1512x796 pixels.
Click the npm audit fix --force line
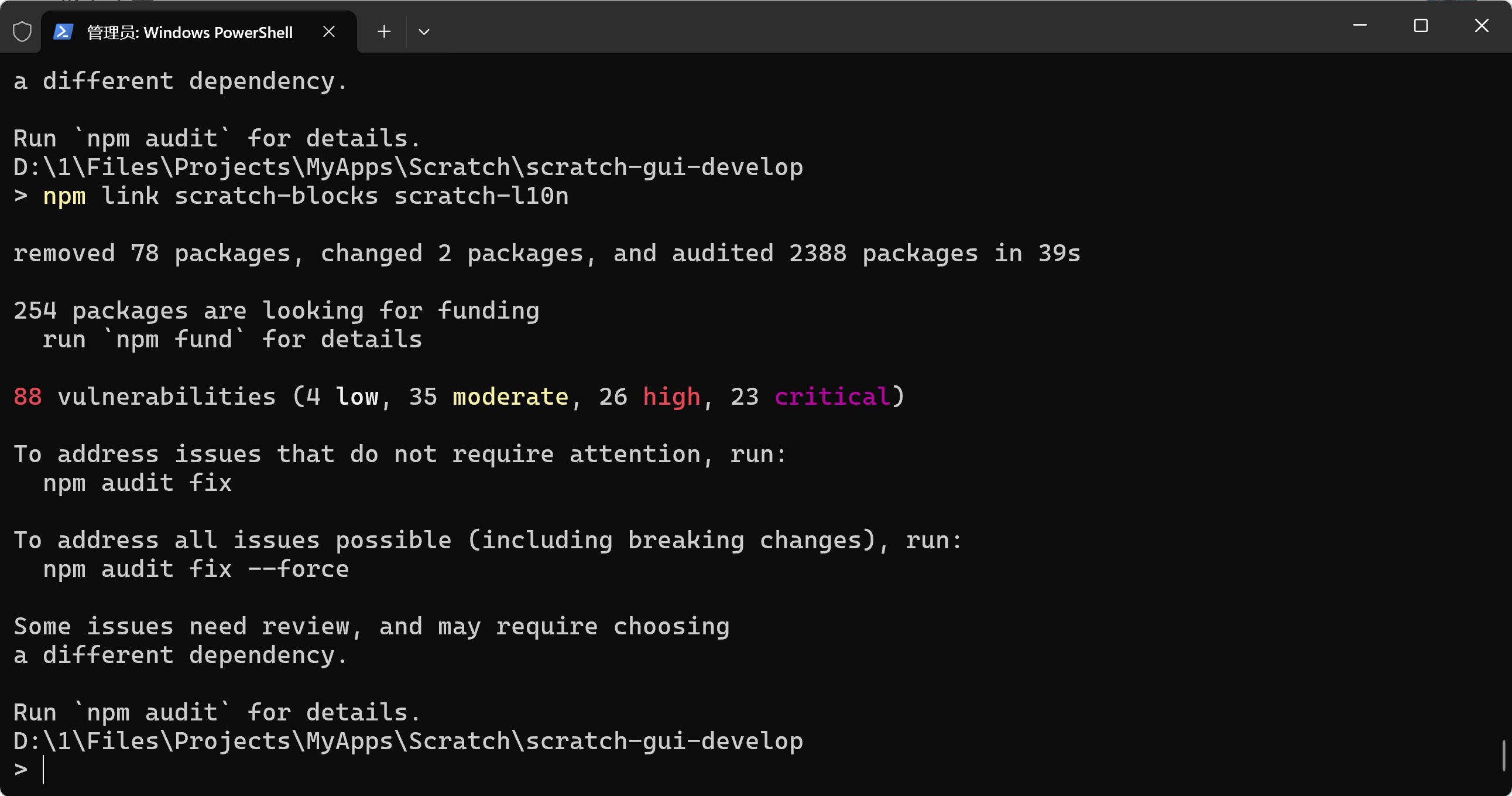pyautogui.click(x=196, y=569)
